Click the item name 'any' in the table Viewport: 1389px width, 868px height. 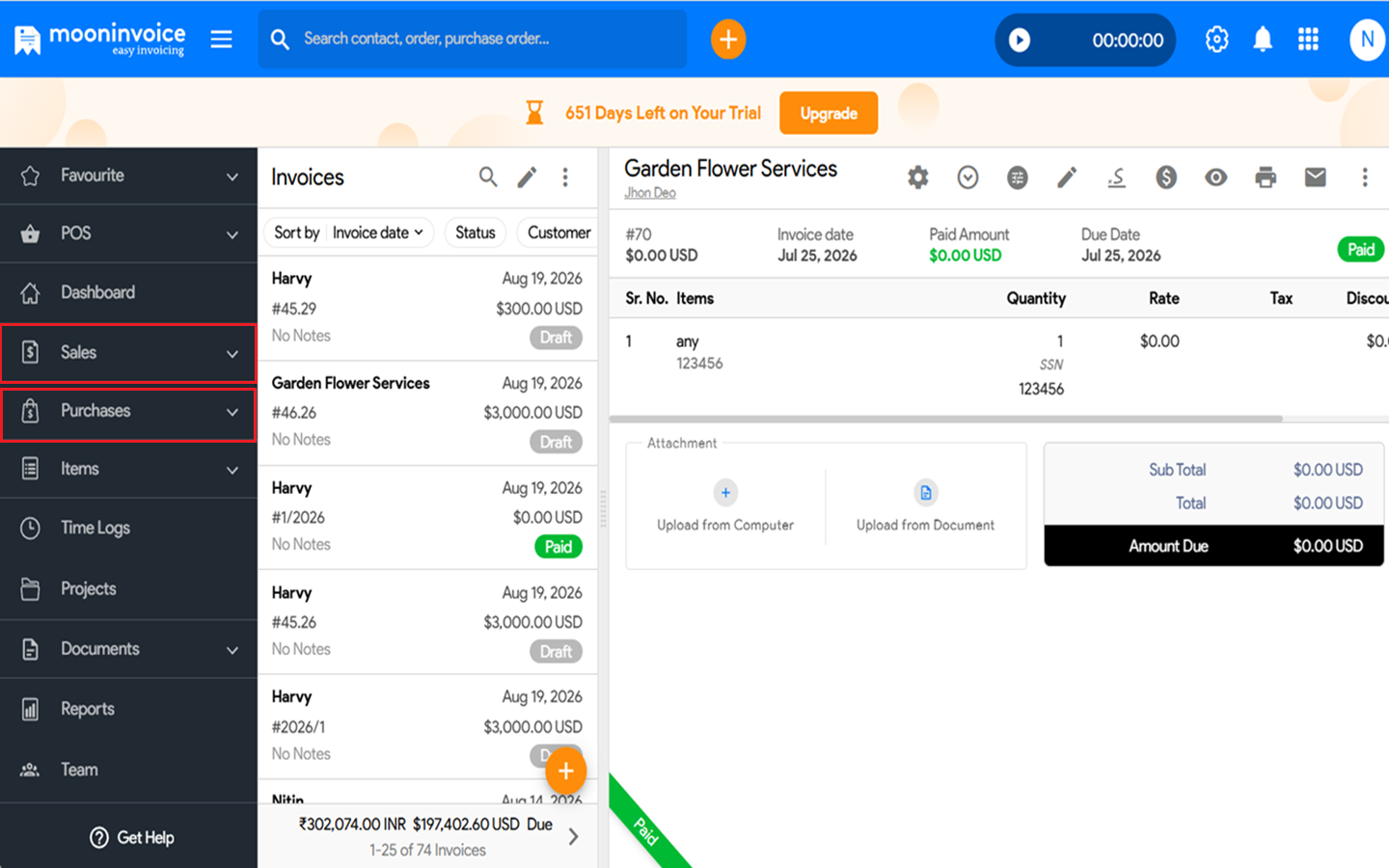[687, 341]
